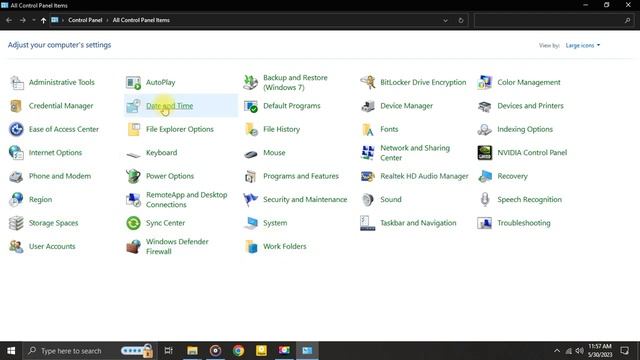
Task: Open the NVIDIA Control Panel icon
Action: [485, 153]
